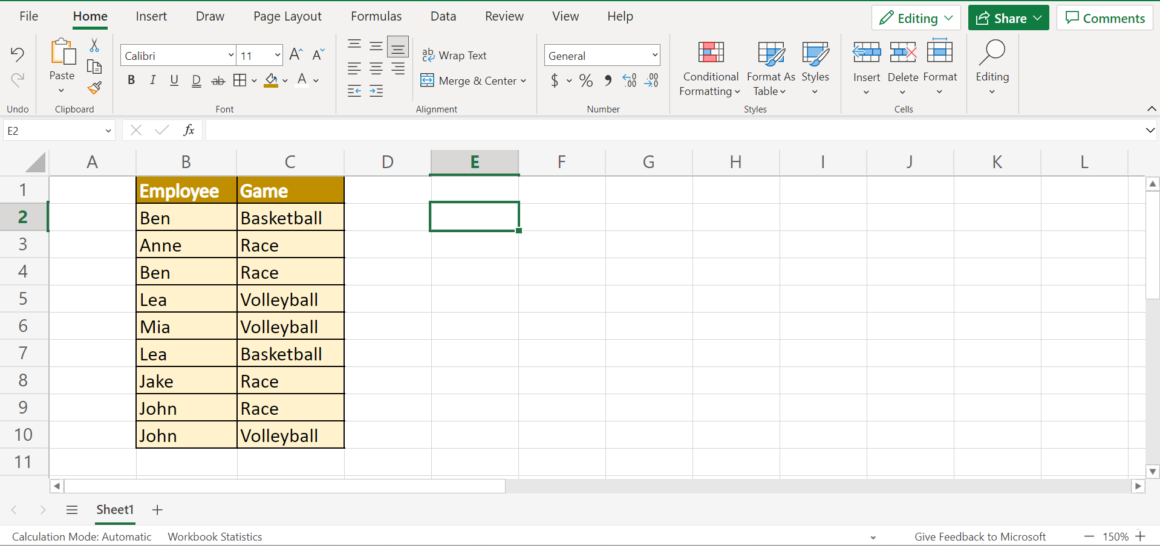Toggle Wrap Text for the cell

coord(454,56)
